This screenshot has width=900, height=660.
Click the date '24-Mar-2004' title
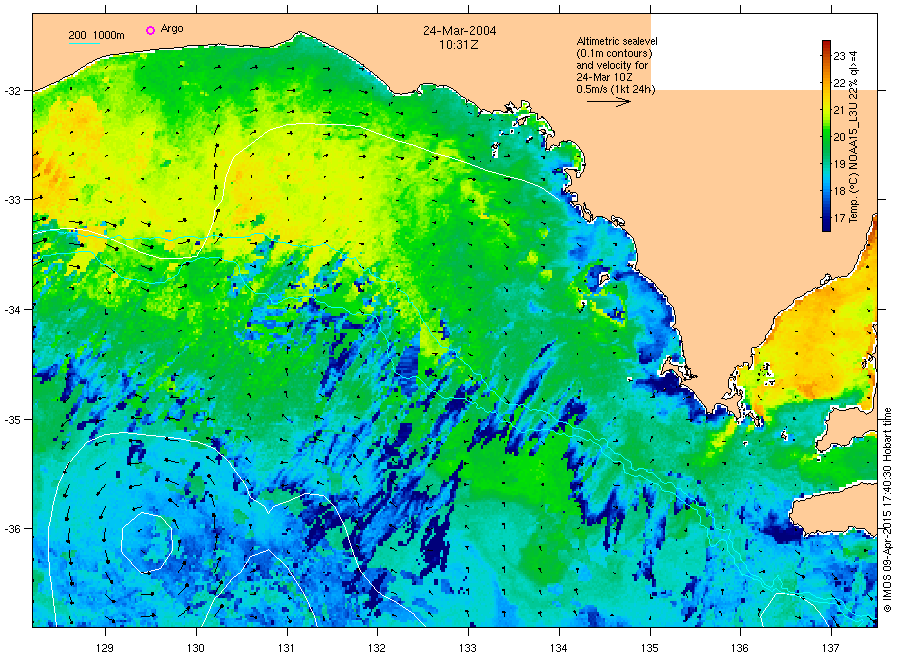click(x=460, y=31)
